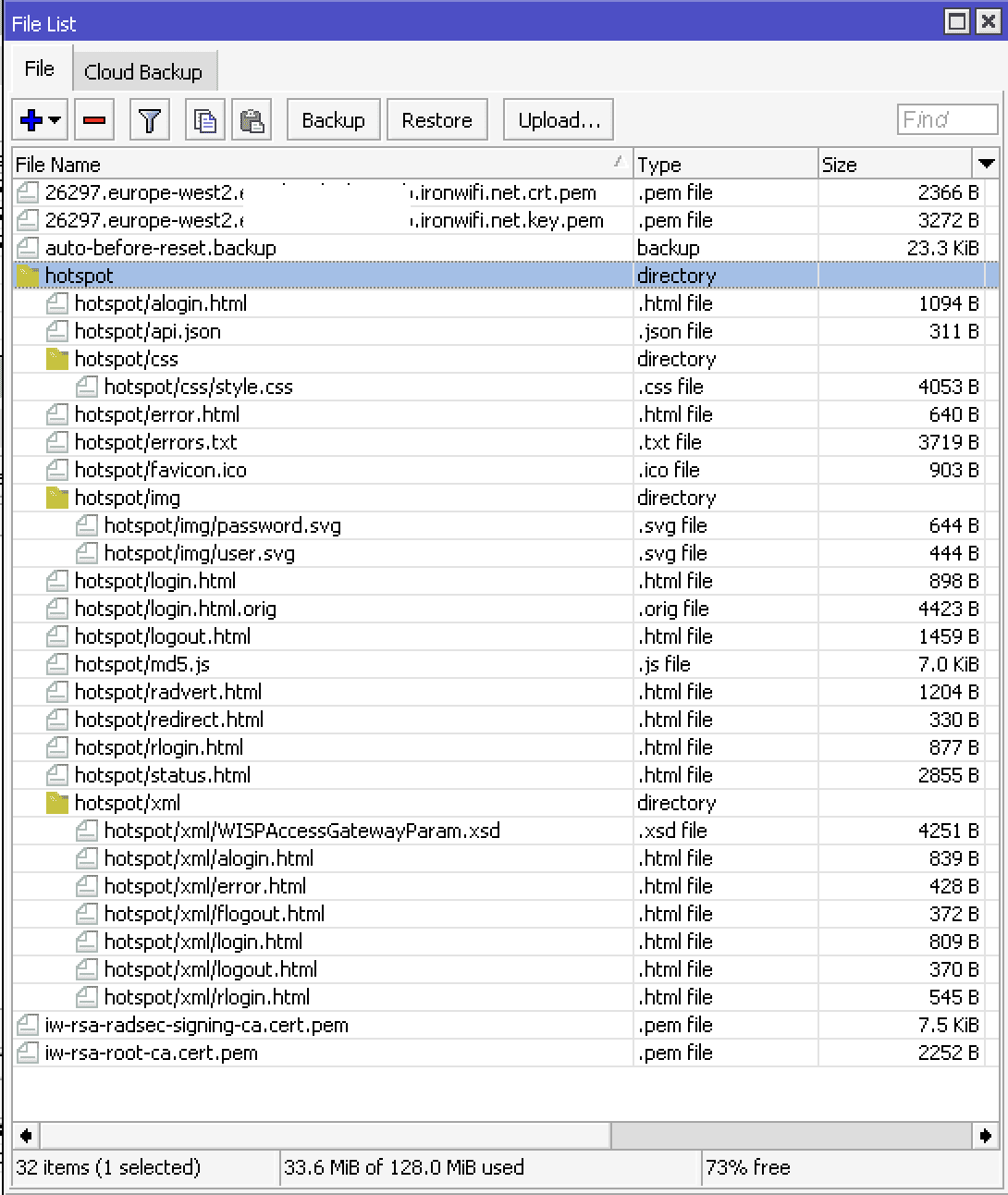Image resolution: width=1008 pixels, height=1195 pixels.
Task: Sort by Type column header
Action: coord(725,164)
